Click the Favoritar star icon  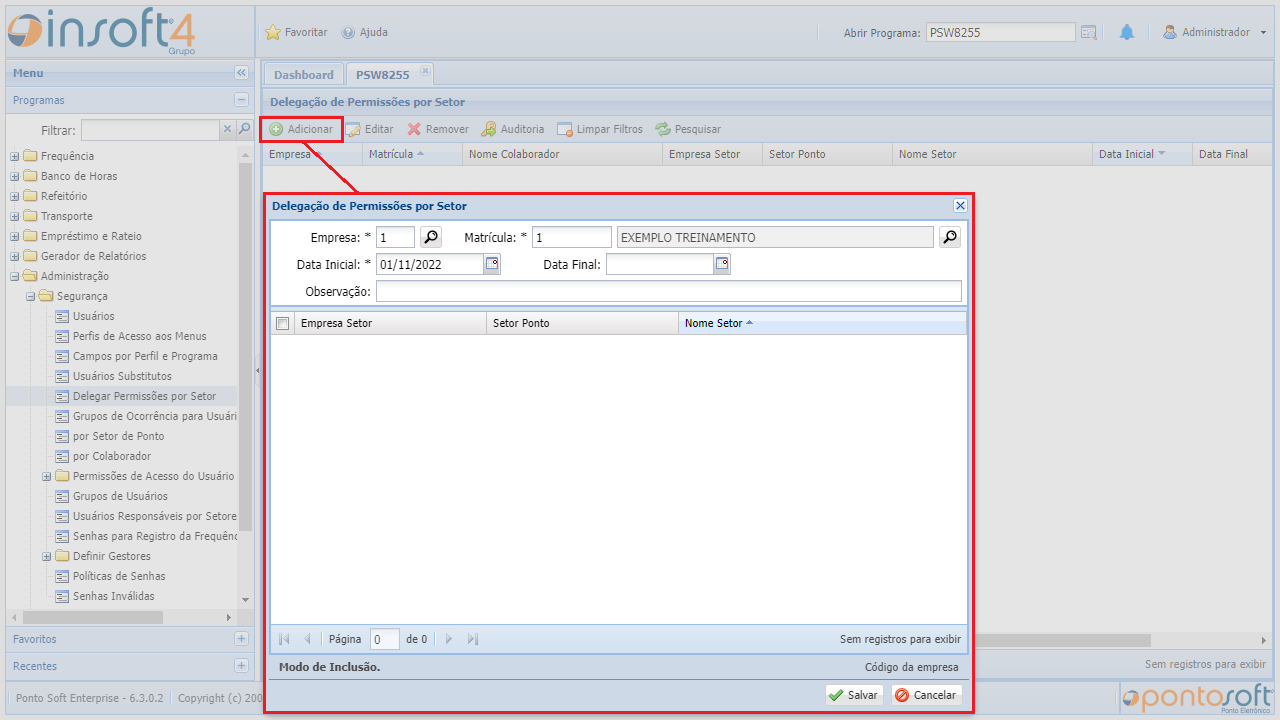[273, 32]
